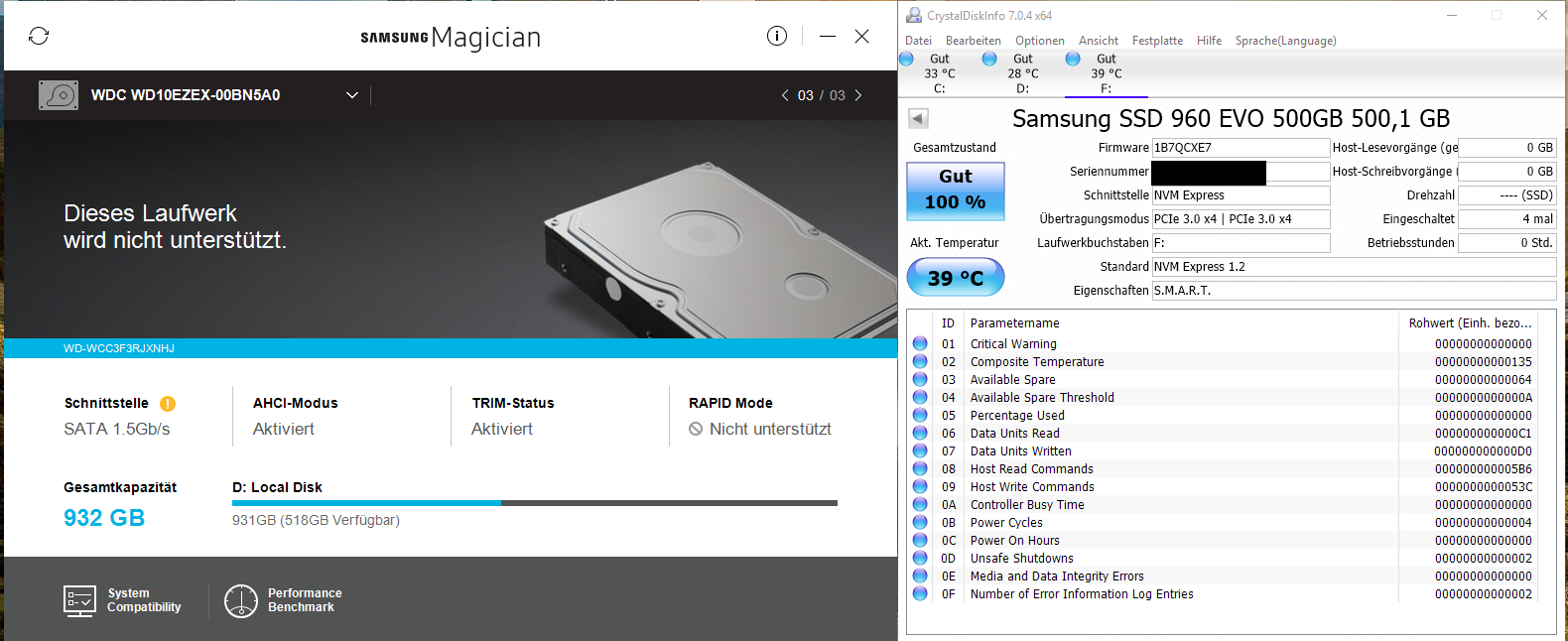
Task: Click the 39 °C temperature button
Action: [956, 278]
